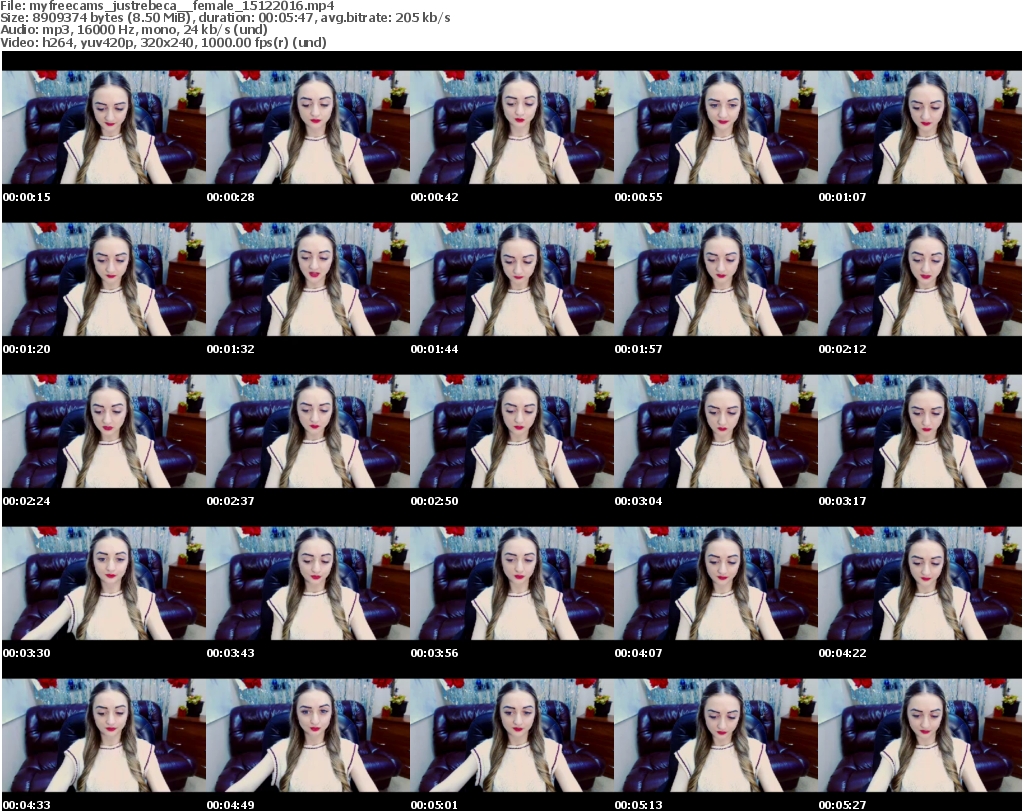Pick the frame at 00:05:01
Screen dimensions: 1024x811
[x=512, y=735]
